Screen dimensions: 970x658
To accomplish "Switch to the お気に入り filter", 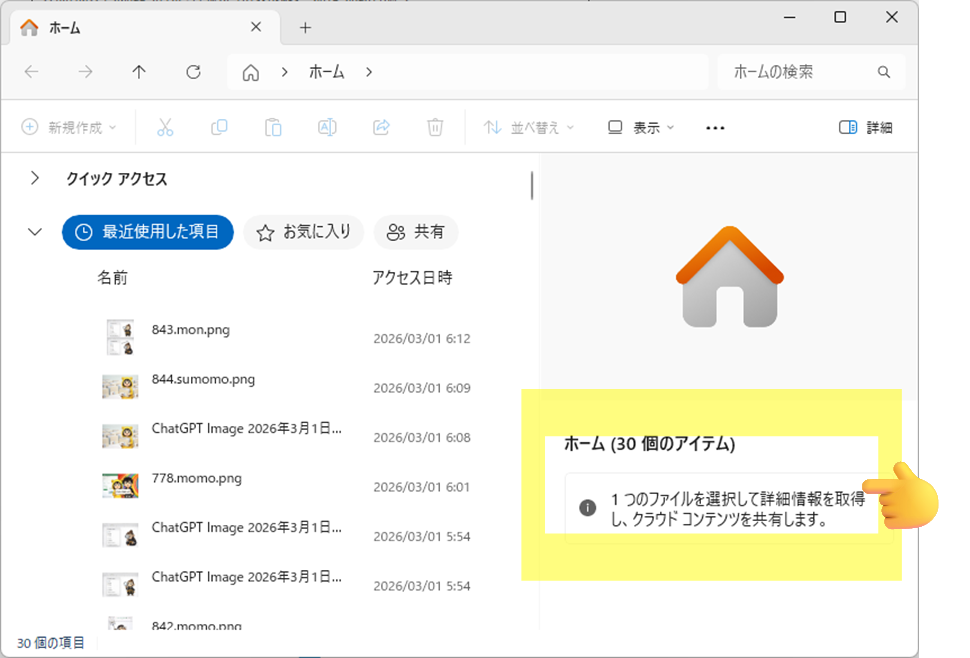I will (305, 231).
